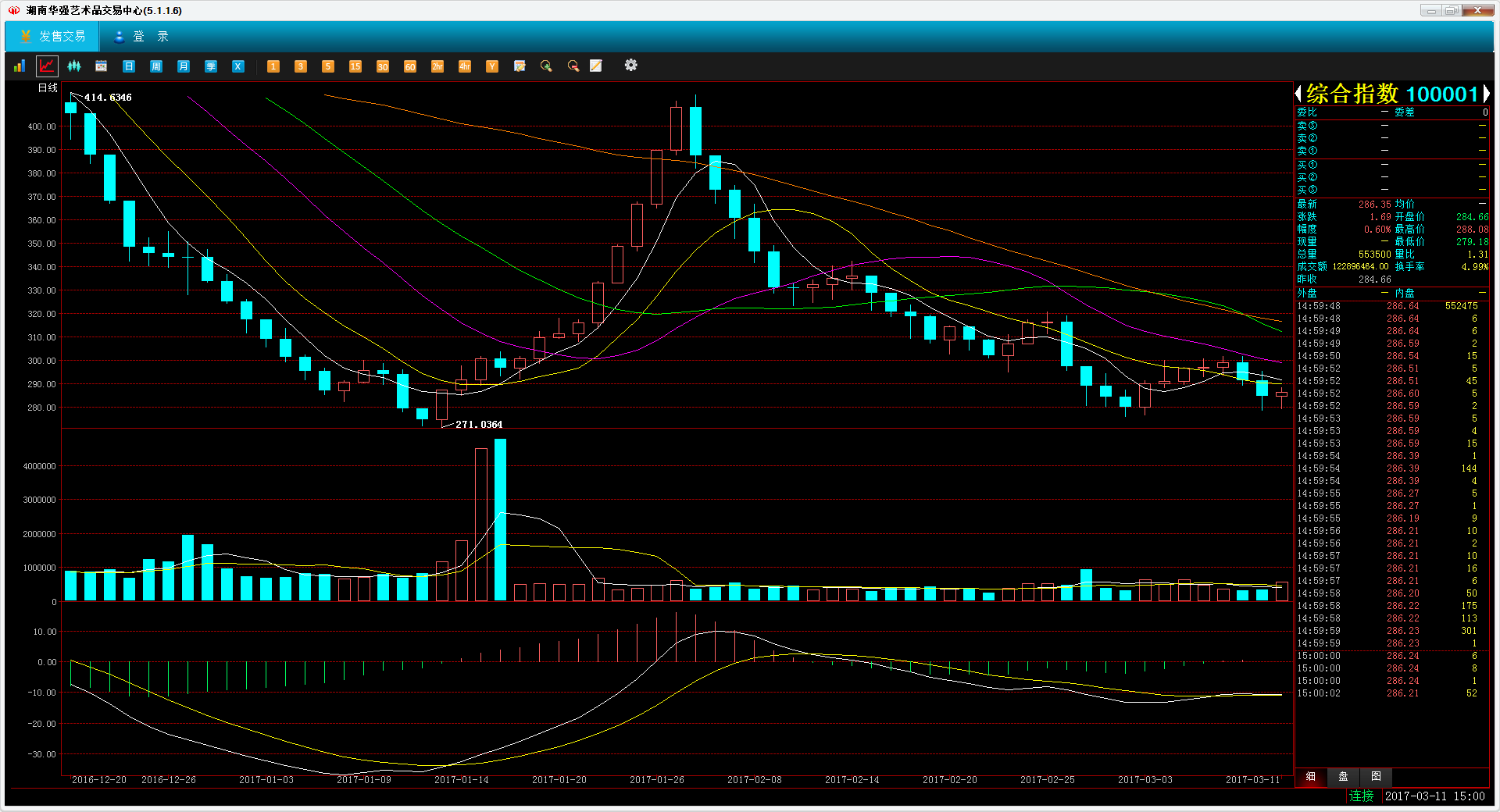This screenshot has height=812, width=1500.
Task: Click the 委比 label
Action: coord(1307,112)
